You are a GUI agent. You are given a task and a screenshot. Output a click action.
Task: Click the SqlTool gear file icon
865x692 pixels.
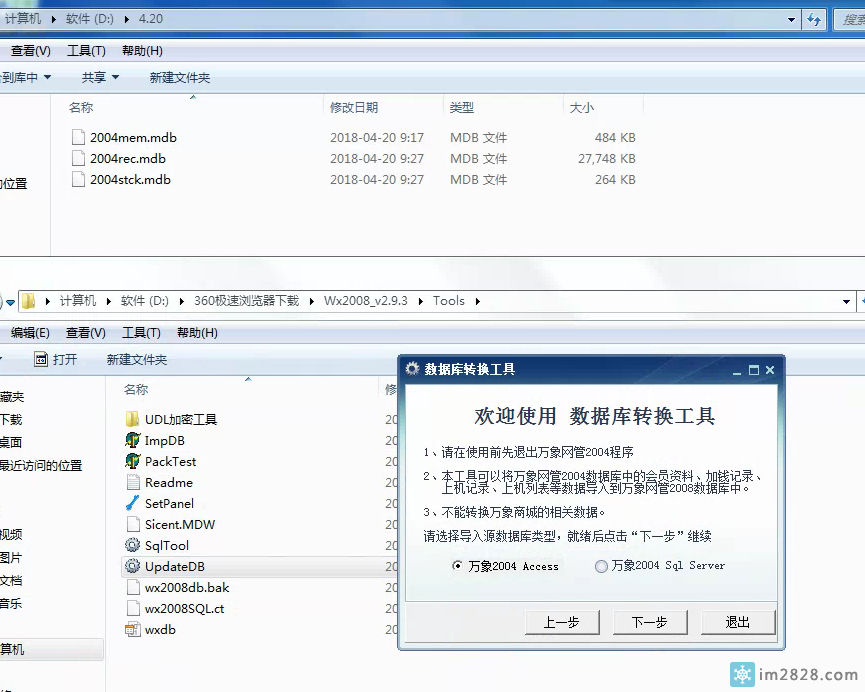pos(132,546)
